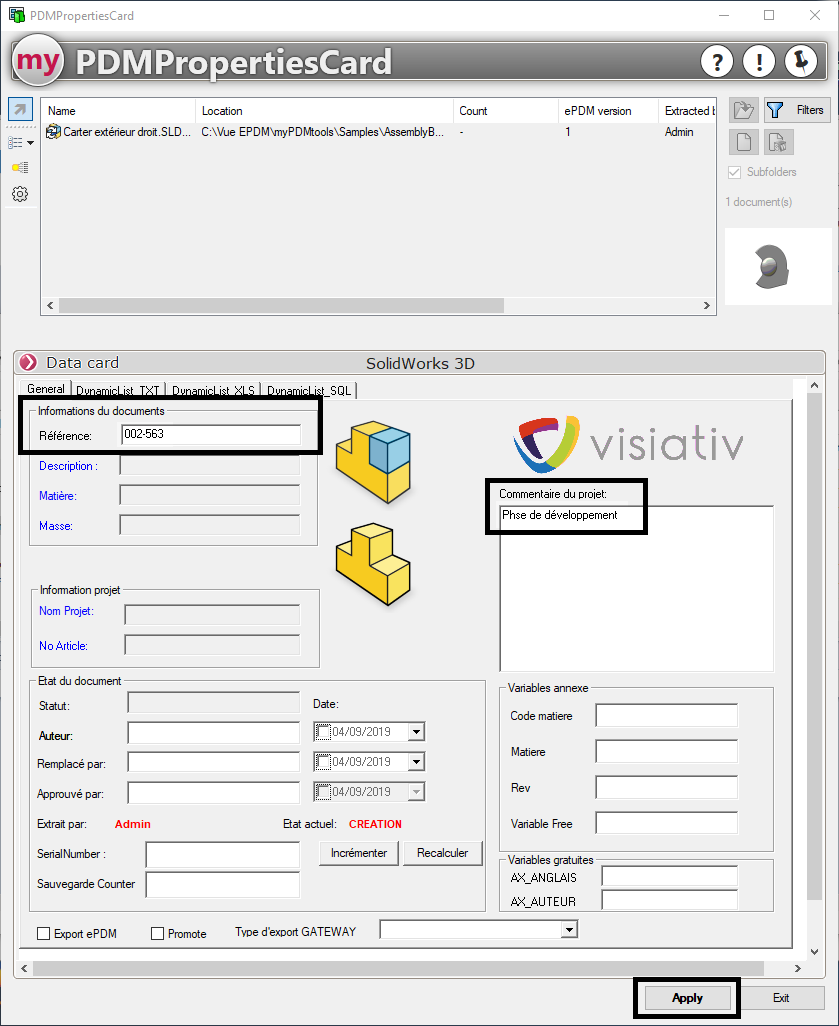Open the help question mark icon
839x1026 pixels.
pos(717,61)
